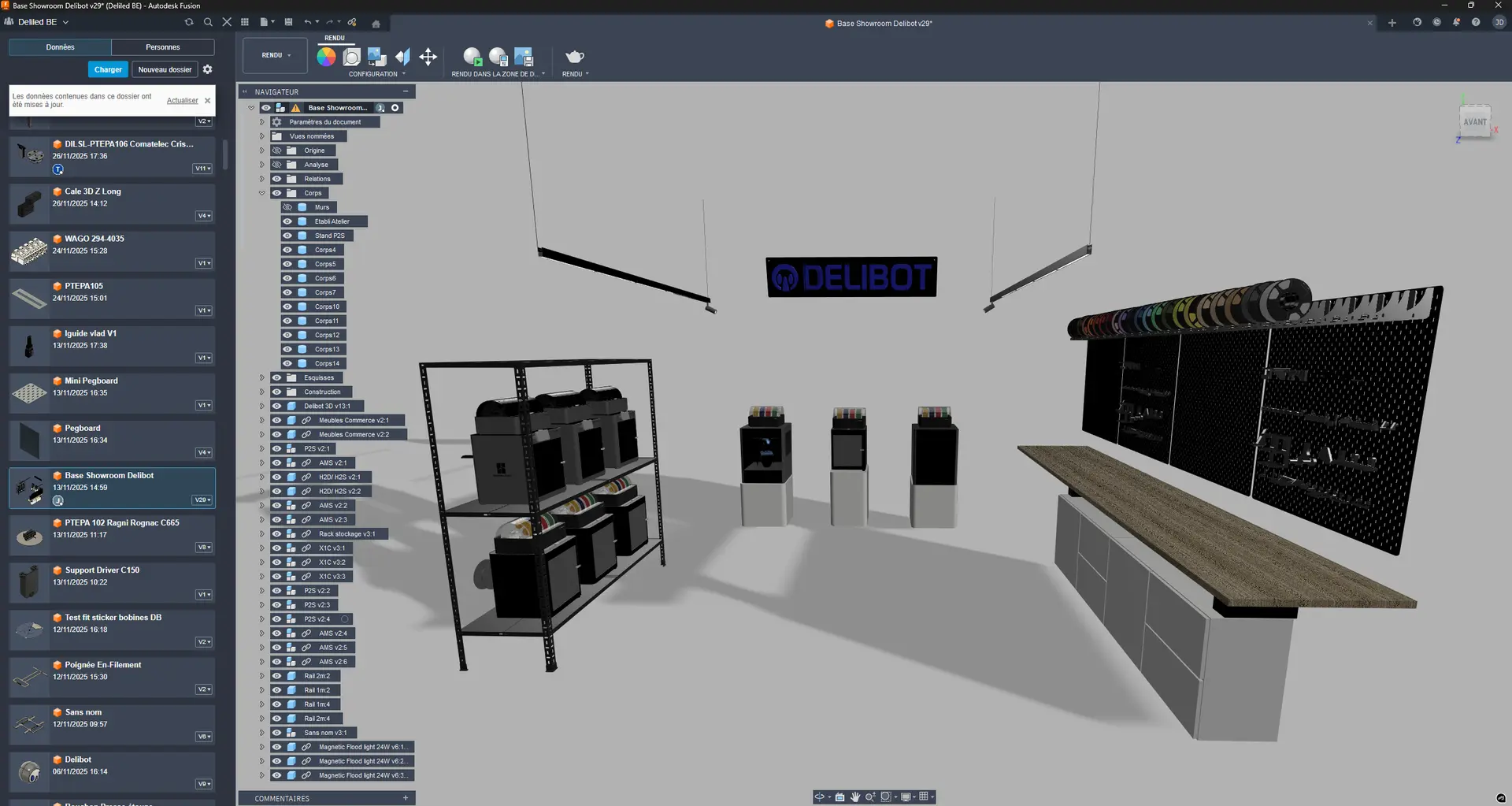Open the Appearance color wheel tool

(x=326, y=57)
